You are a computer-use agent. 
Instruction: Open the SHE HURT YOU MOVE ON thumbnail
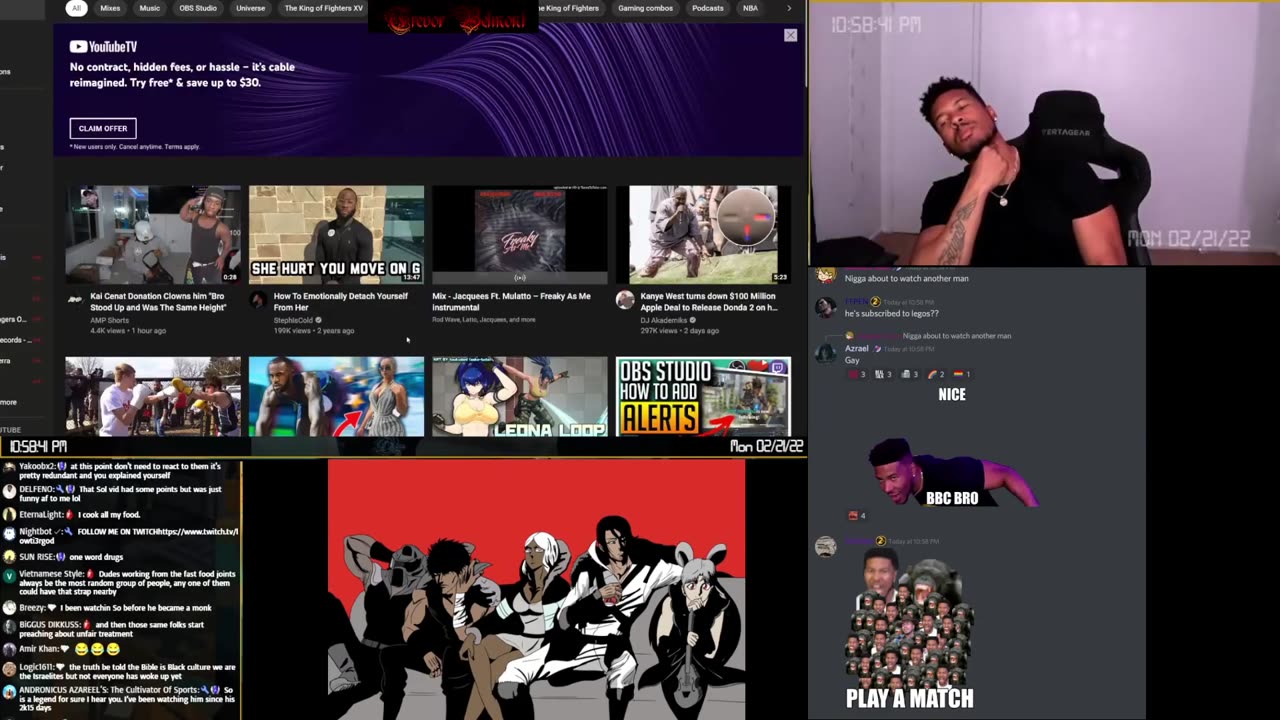tap(336, 235)
